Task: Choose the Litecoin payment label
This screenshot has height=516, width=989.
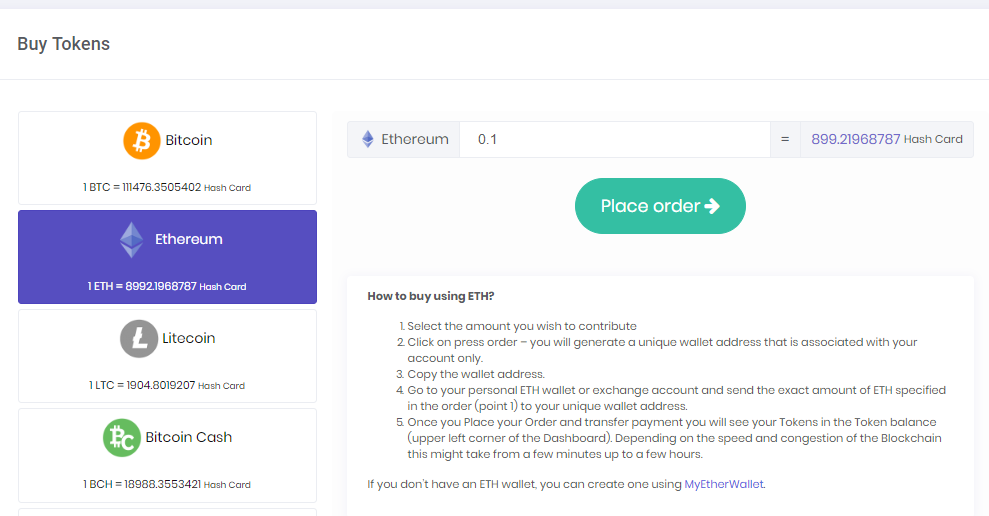Action: point(189,339)
